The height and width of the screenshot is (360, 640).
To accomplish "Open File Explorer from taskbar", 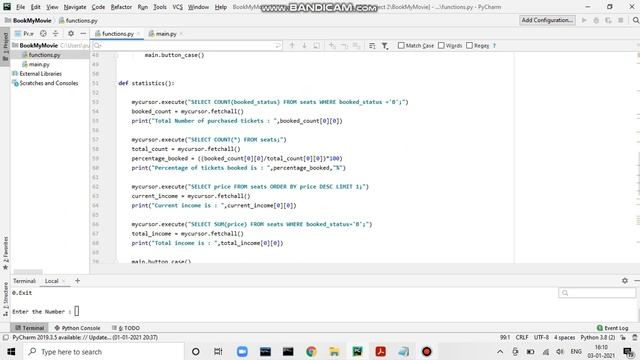I will pyautogui.click(x=334, y=351).
